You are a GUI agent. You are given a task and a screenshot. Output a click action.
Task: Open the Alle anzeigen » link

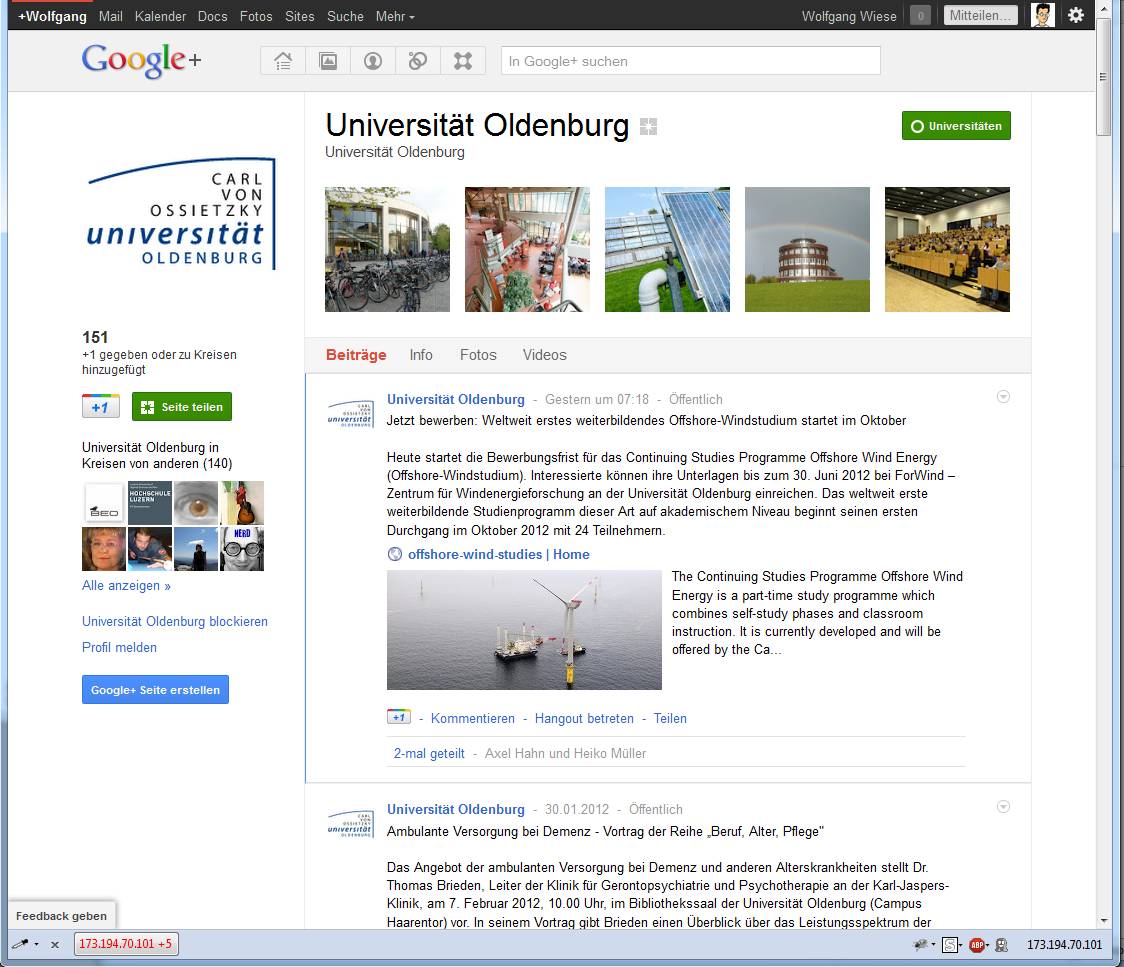point(126,586)
